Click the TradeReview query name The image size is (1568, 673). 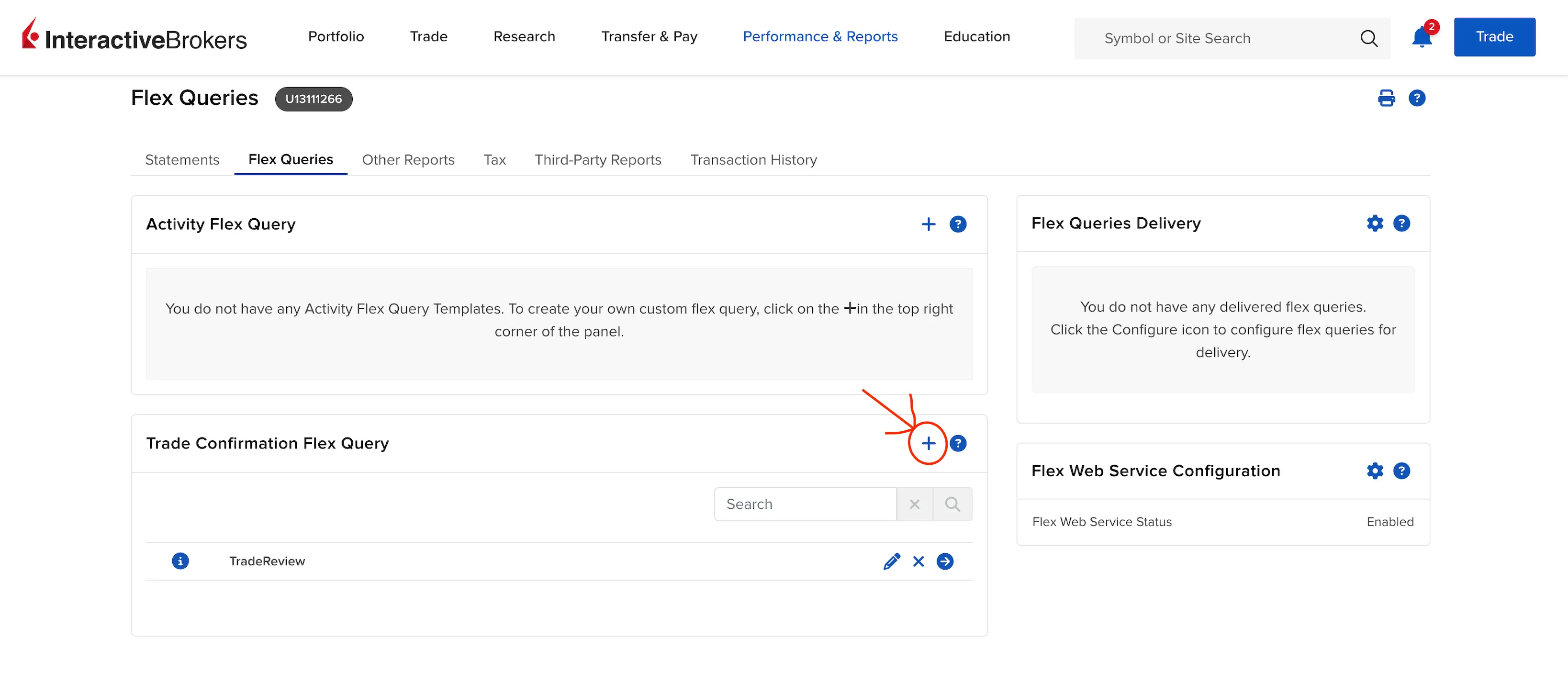(267, 561)
